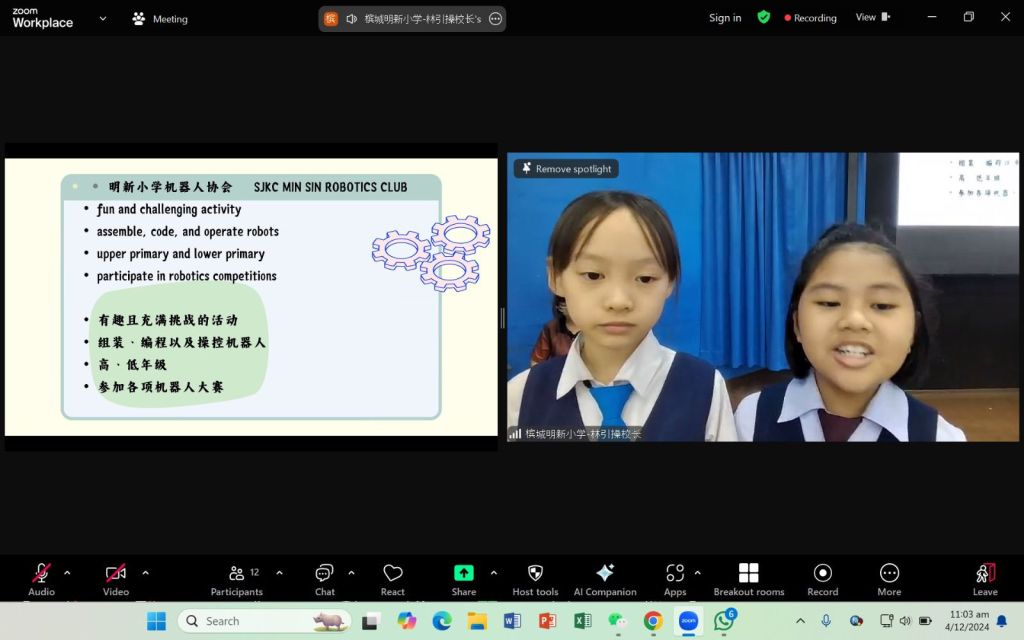The width and height of the screenshot is (1024, 640).
Task: Click the divider handle between slide and video
Action: (502, 318)
